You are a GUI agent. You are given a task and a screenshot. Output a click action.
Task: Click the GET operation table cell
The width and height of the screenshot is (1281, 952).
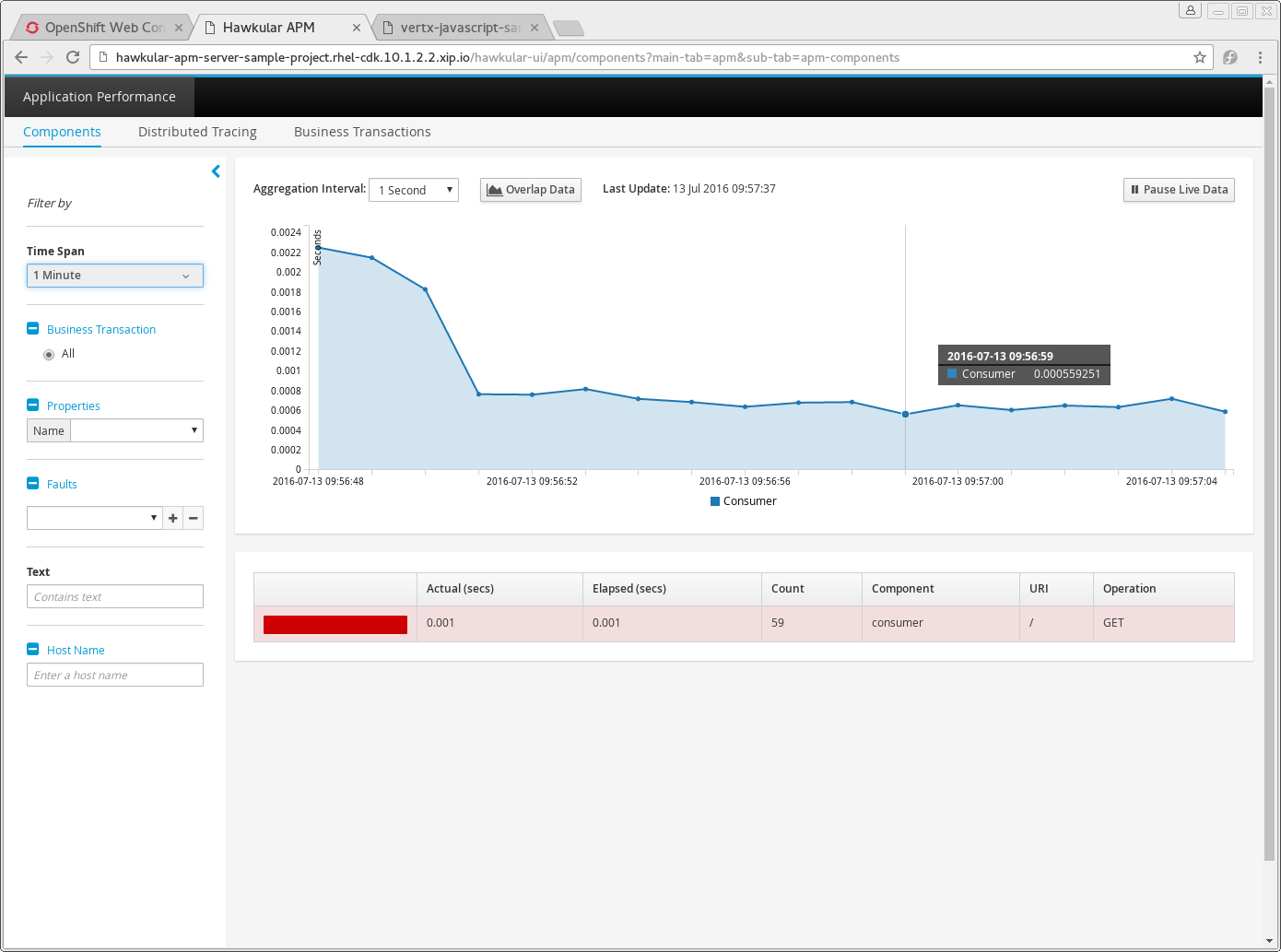tap(1164, 623)
